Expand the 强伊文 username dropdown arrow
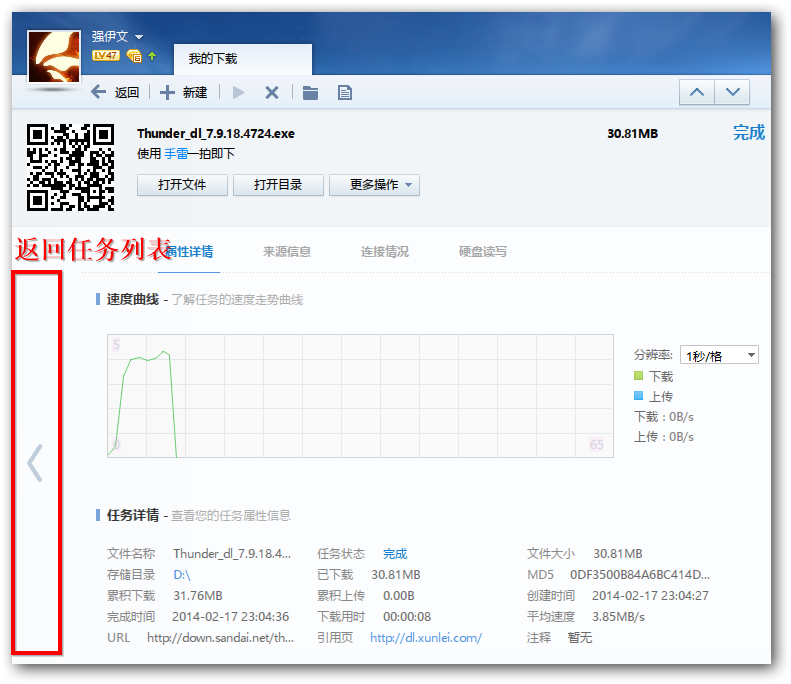This screenshot has width=791, height=684. 139,37
